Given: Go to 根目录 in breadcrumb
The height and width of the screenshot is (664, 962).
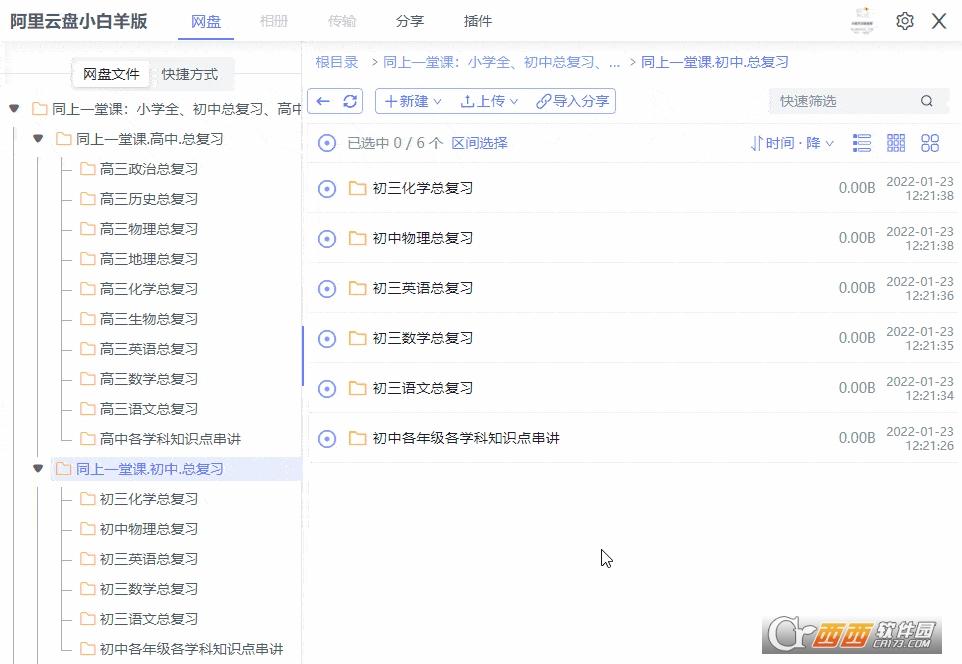Looking at the screenshot, I should [x=336, y=62].
